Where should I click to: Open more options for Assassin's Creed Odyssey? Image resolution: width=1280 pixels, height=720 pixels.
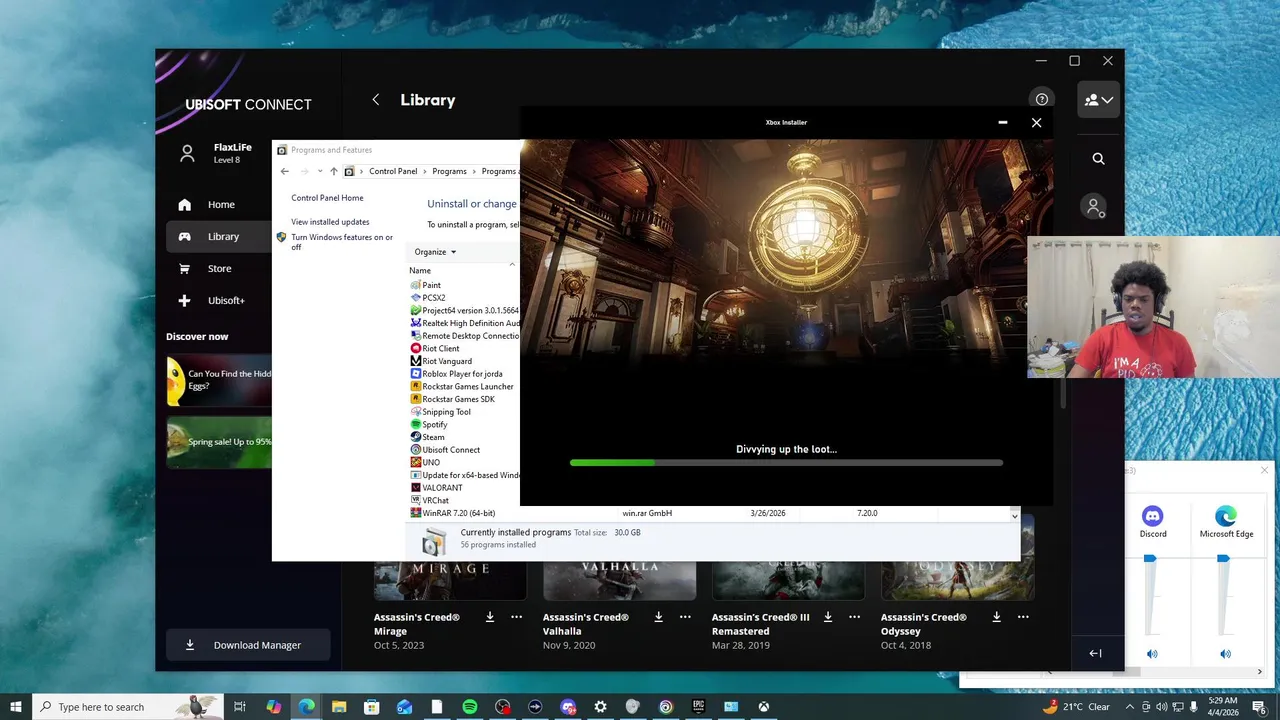[x=1023, y=617]
